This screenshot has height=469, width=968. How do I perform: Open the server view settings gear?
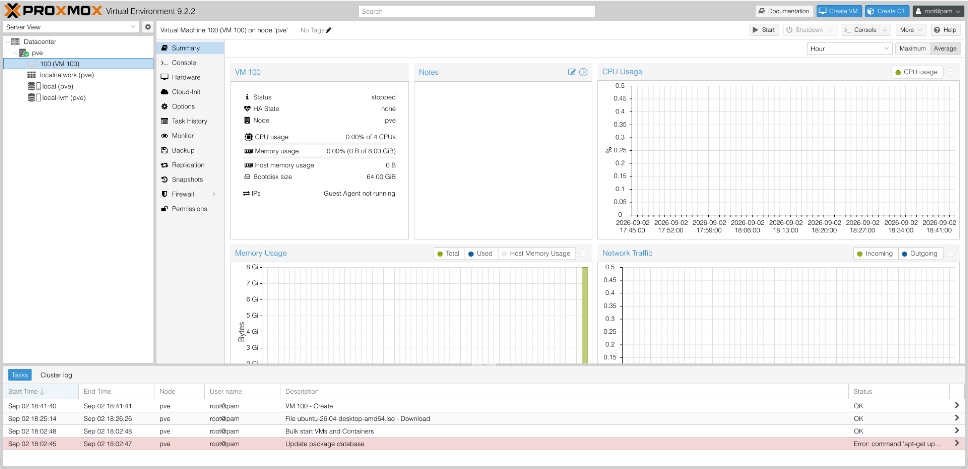coord(148,27)
